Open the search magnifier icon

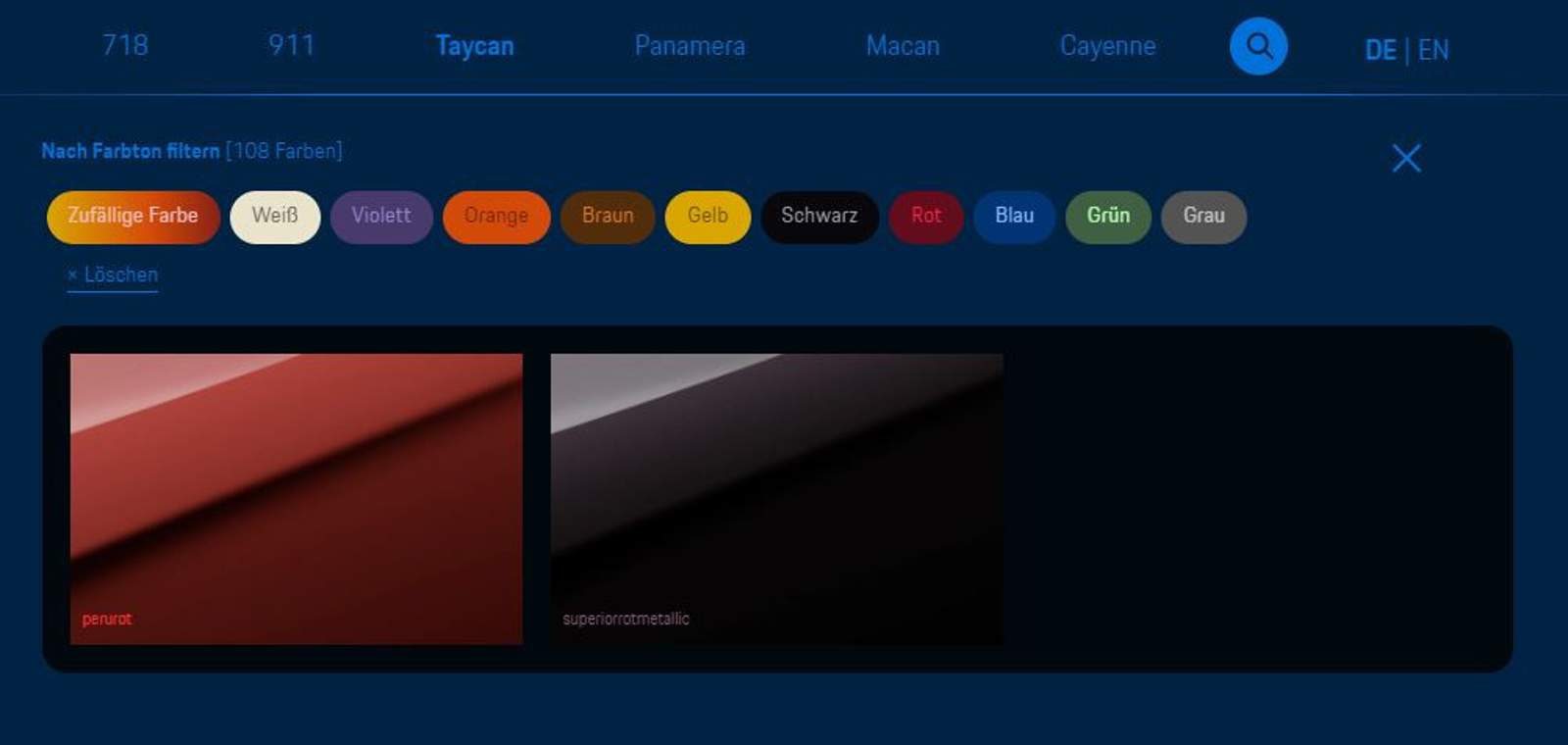[x=1258, y=46]
